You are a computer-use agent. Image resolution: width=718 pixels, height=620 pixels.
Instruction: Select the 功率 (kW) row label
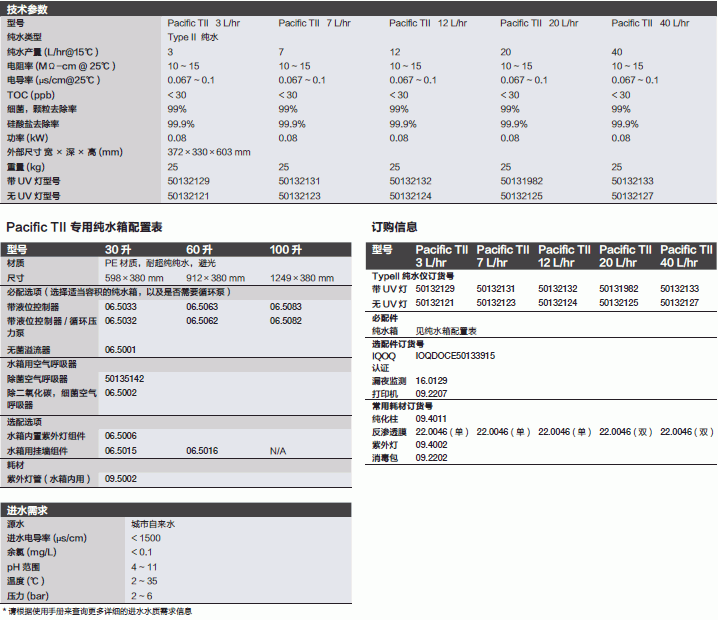(27, 138)
